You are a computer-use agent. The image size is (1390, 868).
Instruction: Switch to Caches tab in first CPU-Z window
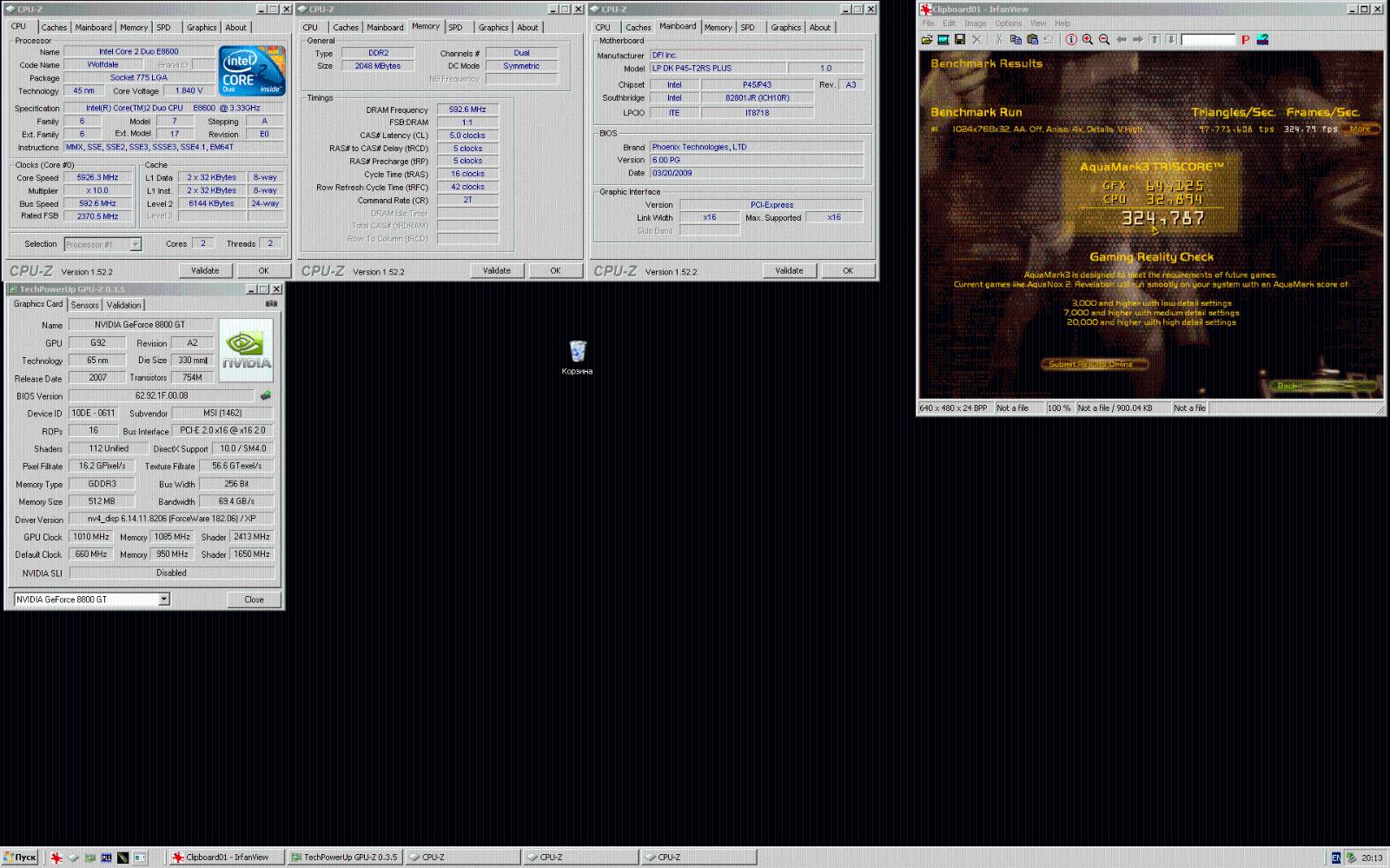[x=54, y=28]
